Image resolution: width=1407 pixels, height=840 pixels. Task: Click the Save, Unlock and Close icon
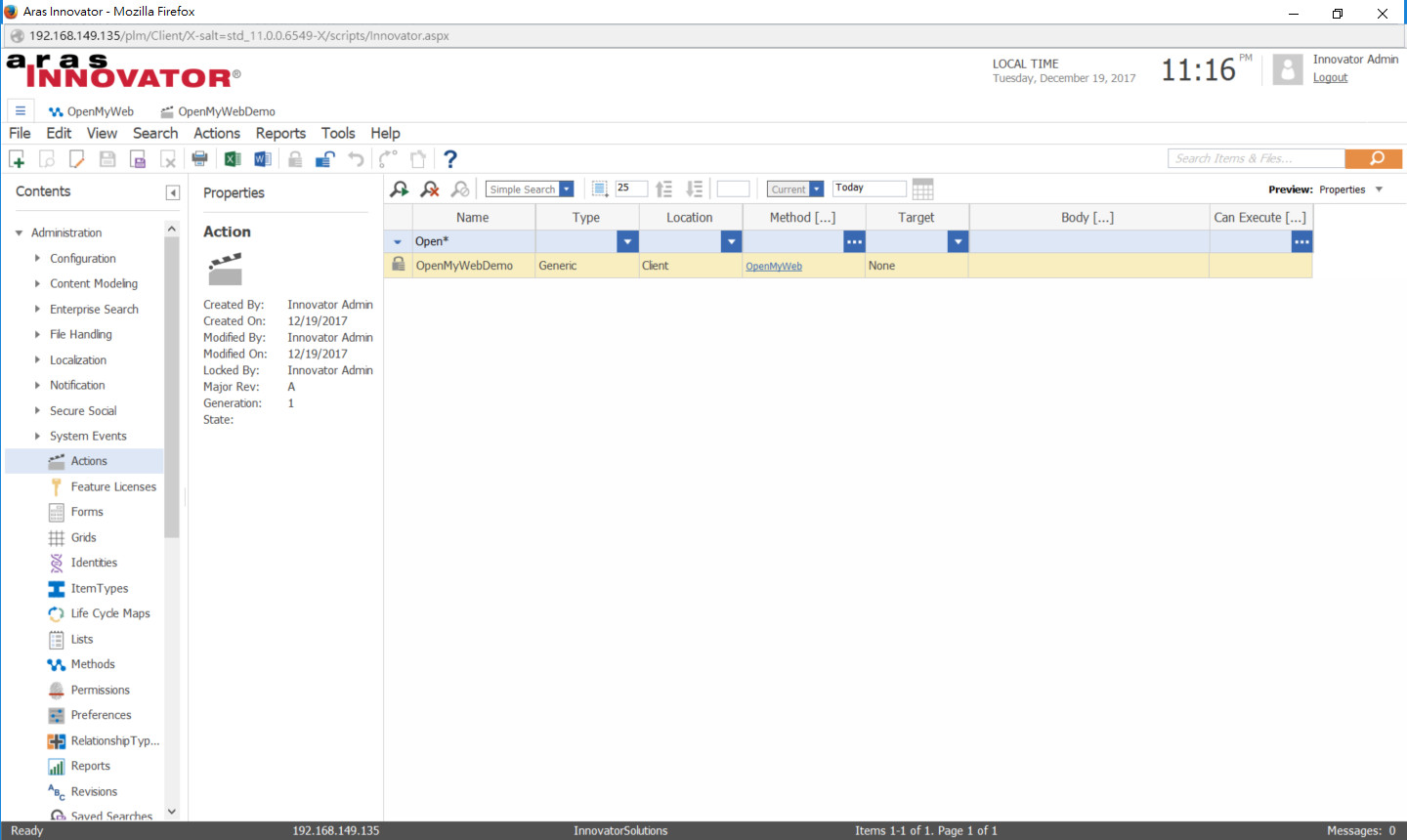tap(138, 159)
